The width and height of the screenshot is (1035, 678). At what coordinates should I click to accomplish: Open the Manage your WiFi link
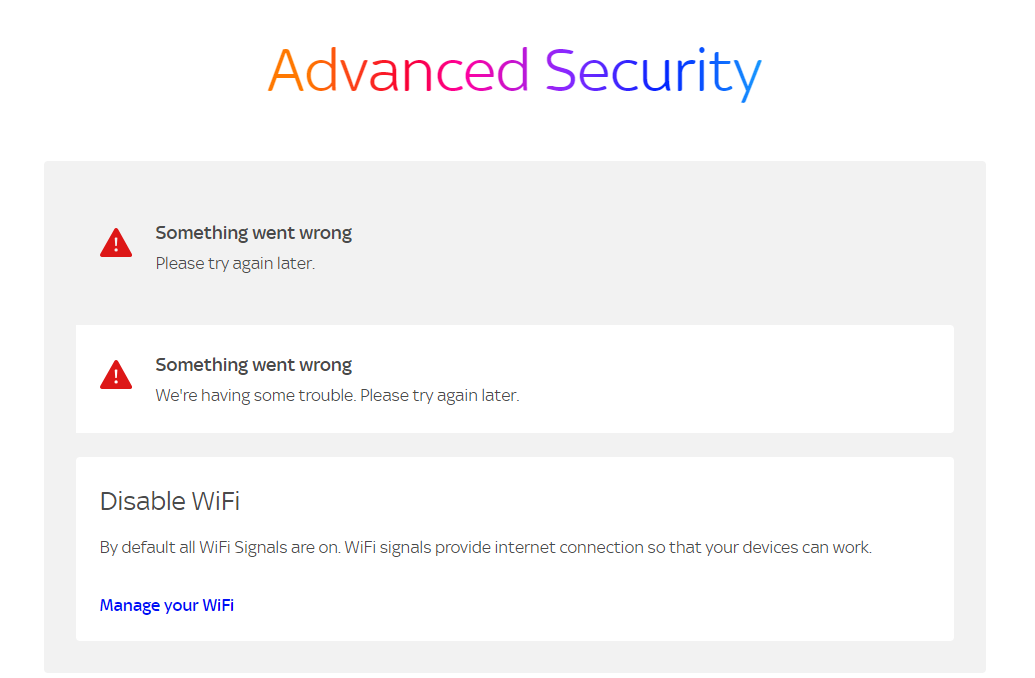[x=167, y=605]
